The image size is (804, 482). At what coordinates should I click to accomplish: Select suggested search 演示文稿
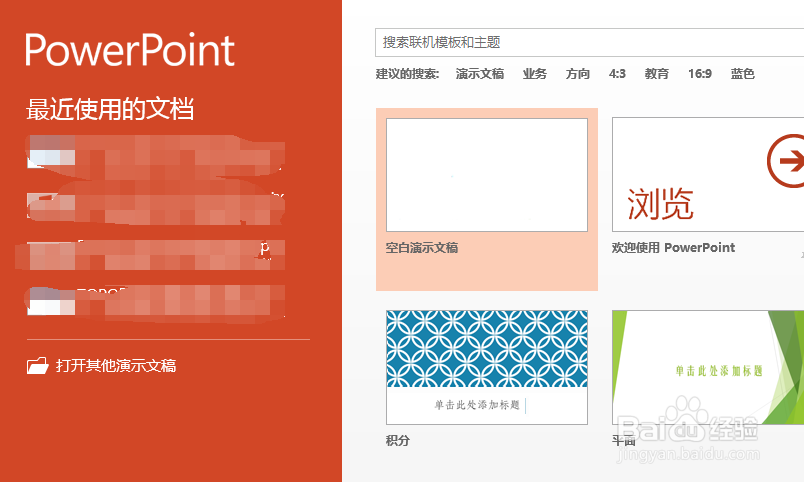pos(480,74)
